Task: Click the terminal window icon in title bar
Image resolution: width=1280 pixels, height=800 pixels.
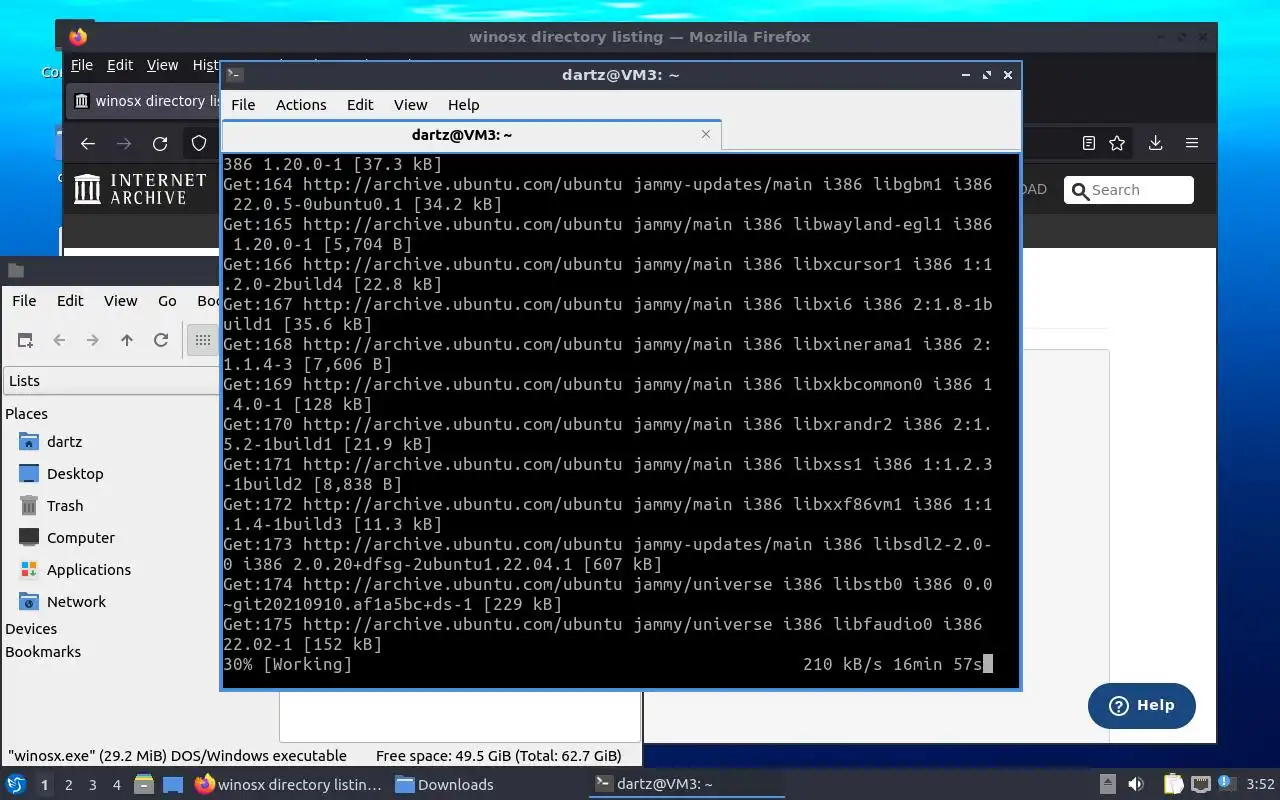Action: pos(234,74)
